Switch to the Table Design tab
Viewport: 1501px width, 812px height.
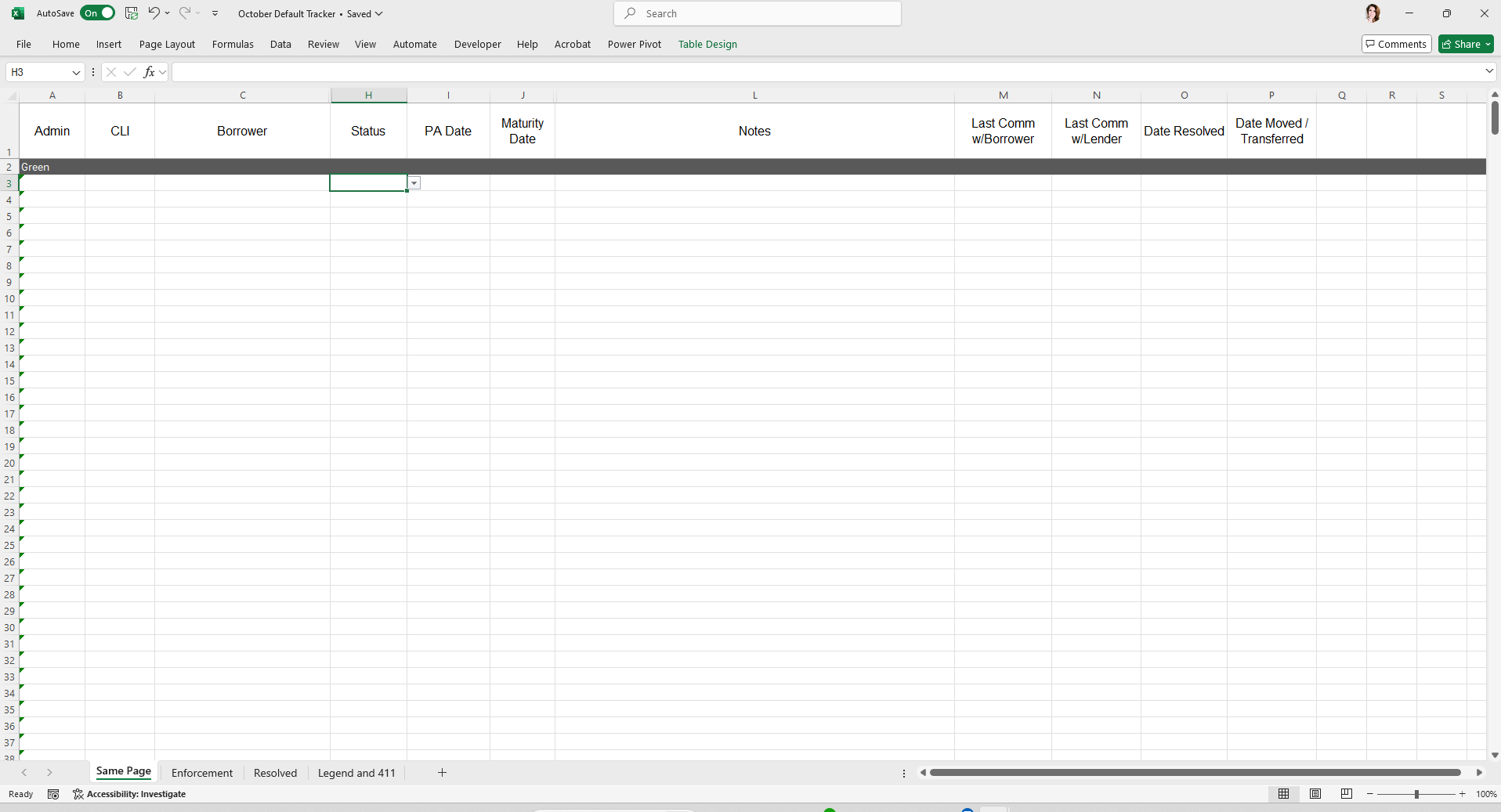point(707,44)
